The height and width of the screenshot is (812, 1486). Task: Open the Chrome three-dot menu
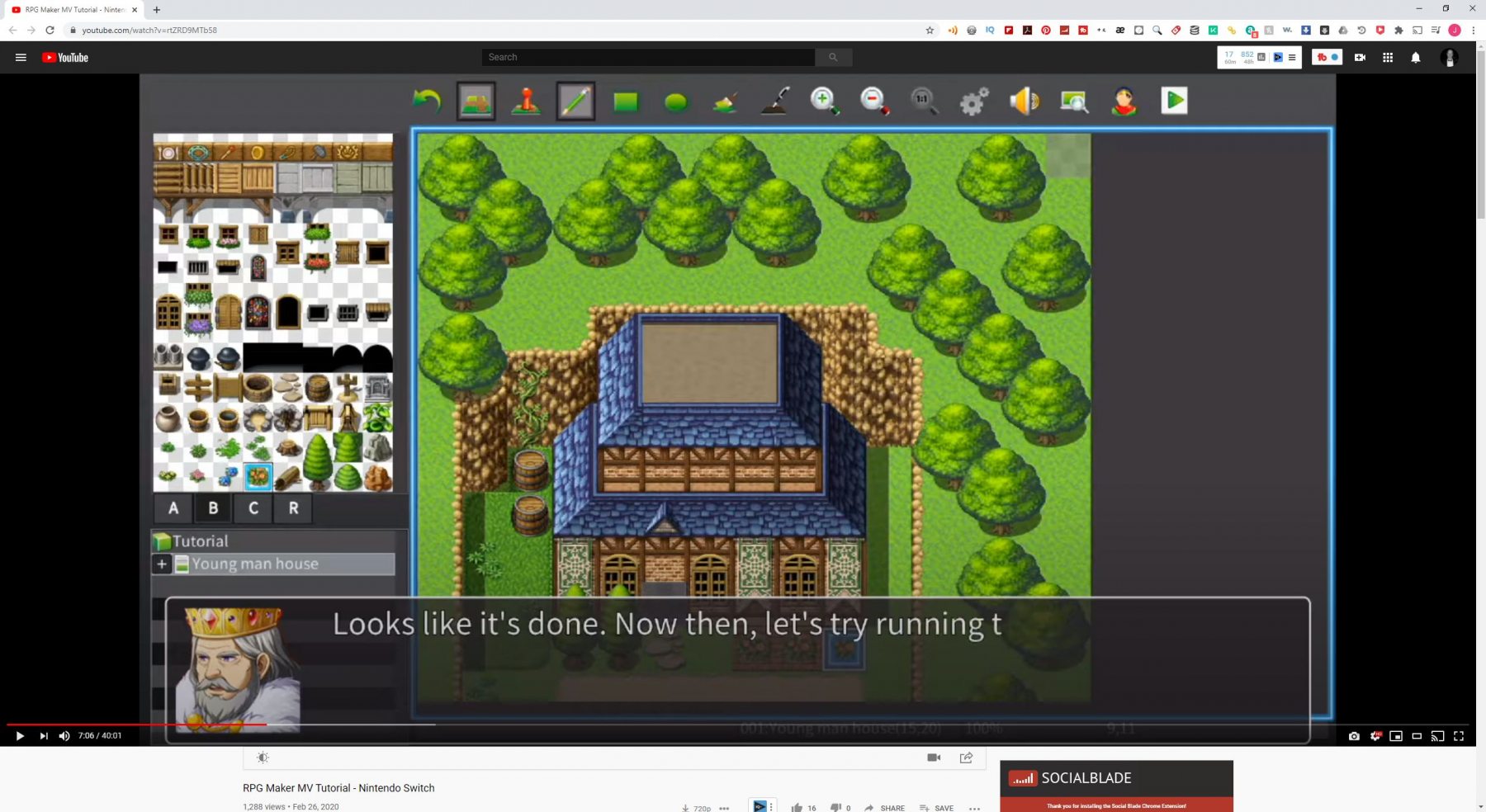pyautogui.click(x=1474, y=31)
